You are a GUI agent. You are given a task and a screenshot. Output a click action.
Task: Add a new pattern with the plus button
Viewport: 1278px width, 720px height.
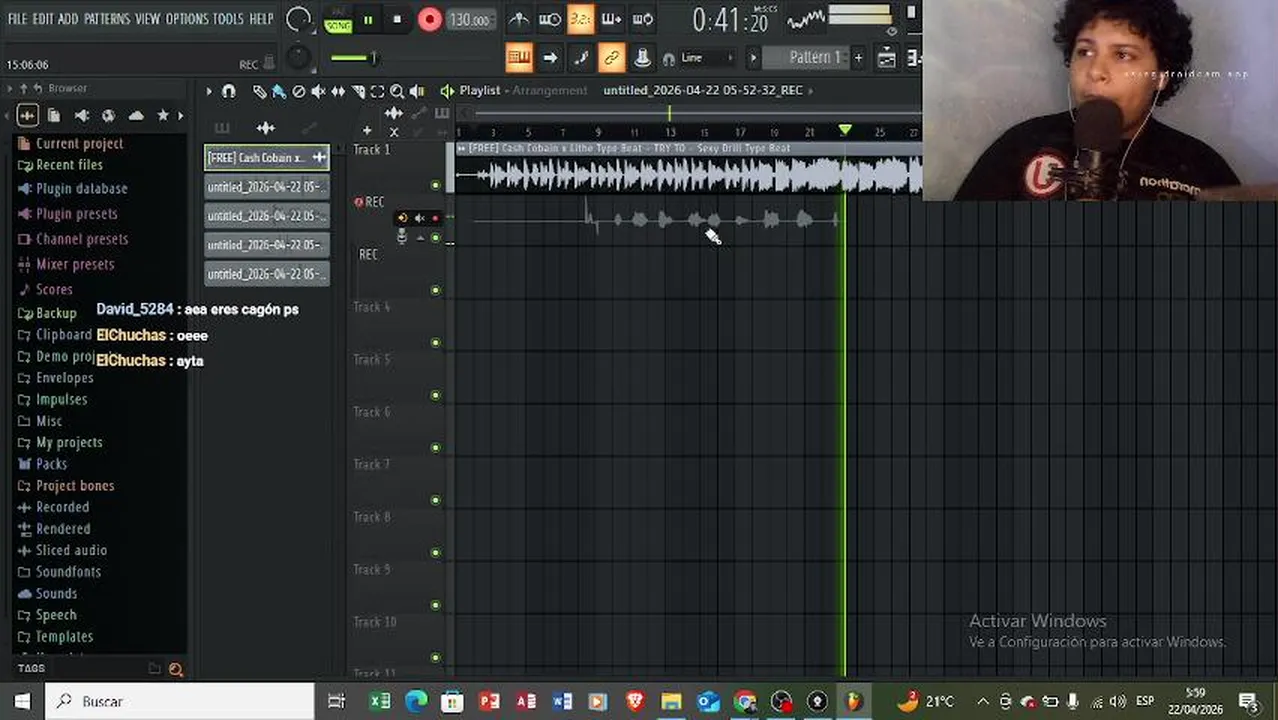point(858,58)
